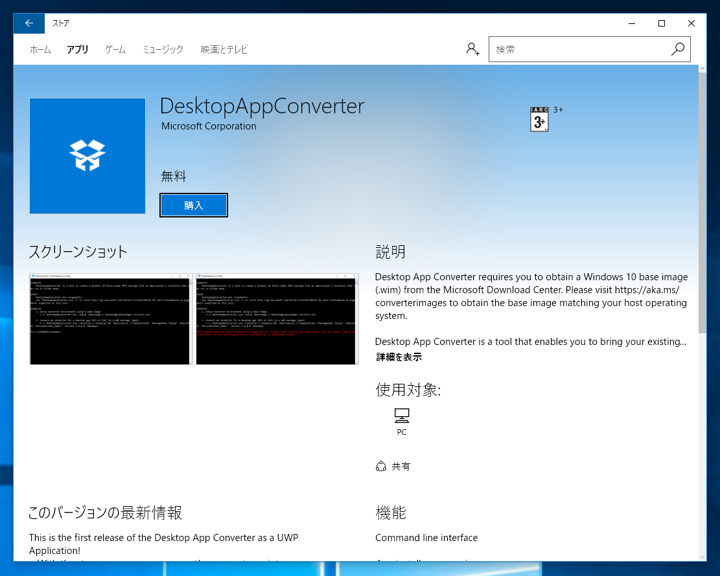Image resolution: width=720 pixels, height=576 pixels.
Task: Maximize the Store window
Action: click(x=661, y=23)
